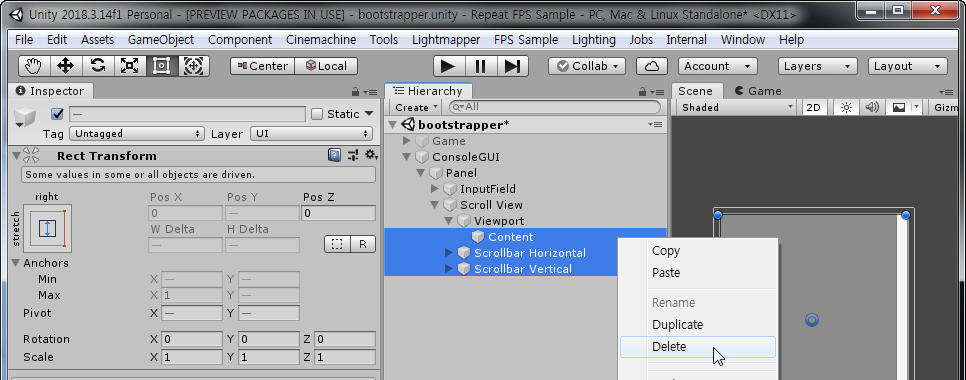Open the Tag dropdown showing Untagged
Screen dimensions: 966x380
137,134
